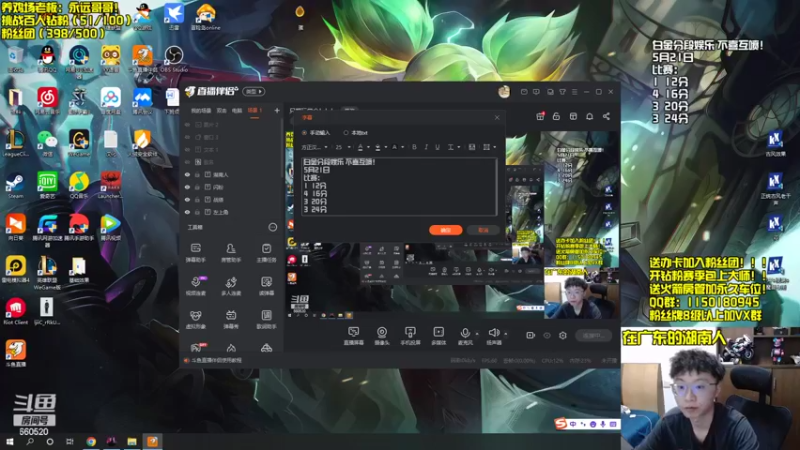Open the hamburger menu in title bar
The width and height of the screenshot is (800, 450).
tap(574, 92)
